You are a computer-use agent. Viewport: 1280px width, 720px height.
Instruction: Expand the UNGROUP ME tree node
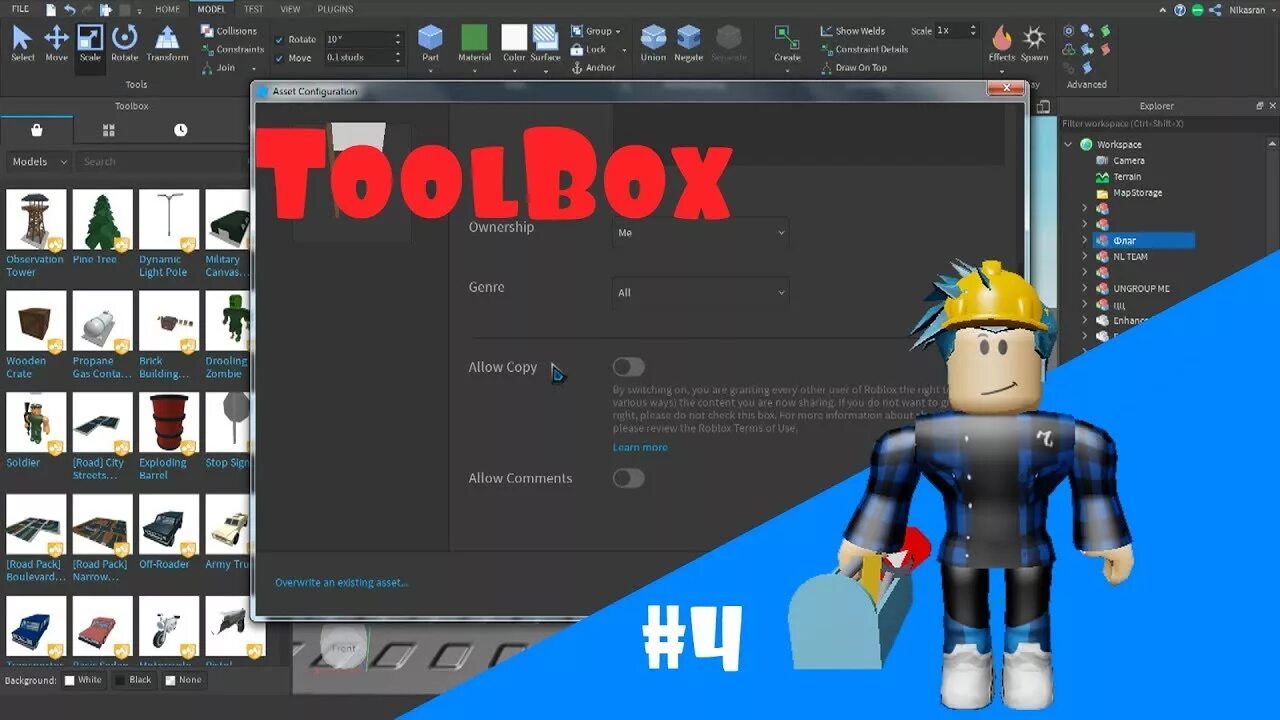click(x=1085, y=288)
